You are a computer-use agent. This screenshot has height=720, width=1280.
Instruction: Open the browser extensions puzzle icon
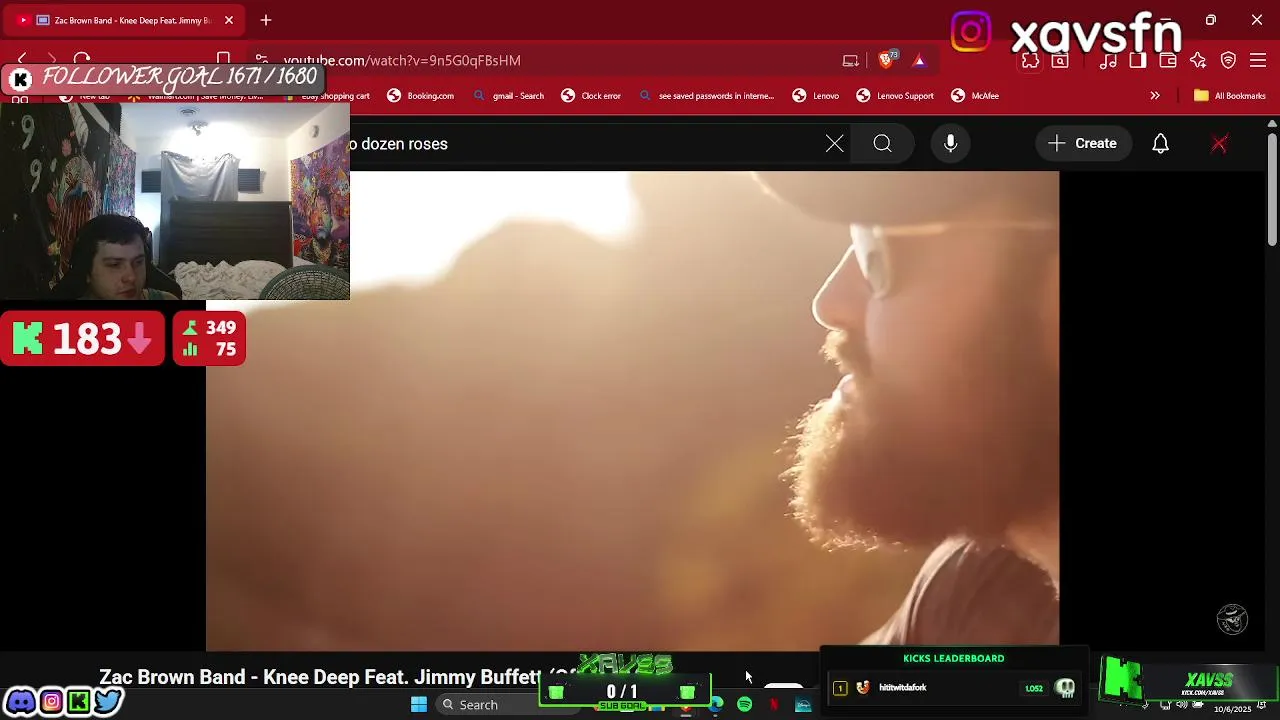click(x=1030, y=61)
